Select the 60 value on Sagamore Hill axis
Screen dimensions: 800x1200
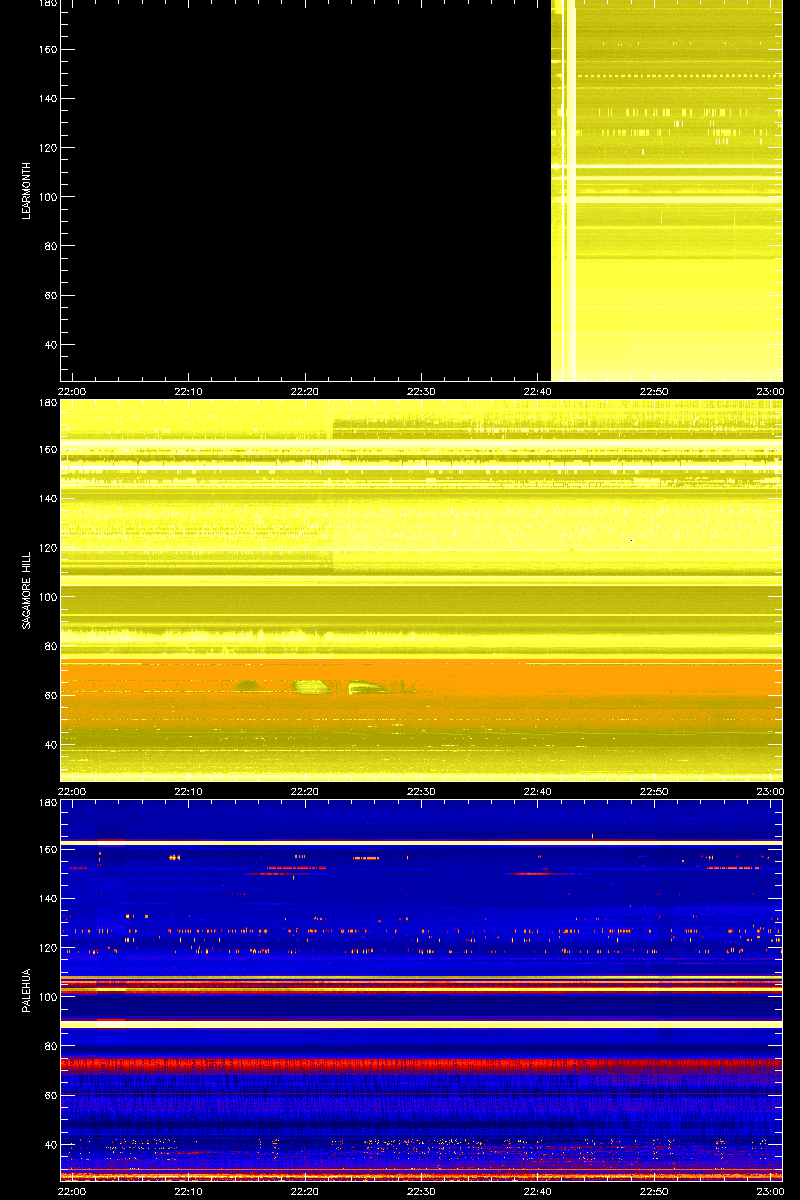(50, 695)
